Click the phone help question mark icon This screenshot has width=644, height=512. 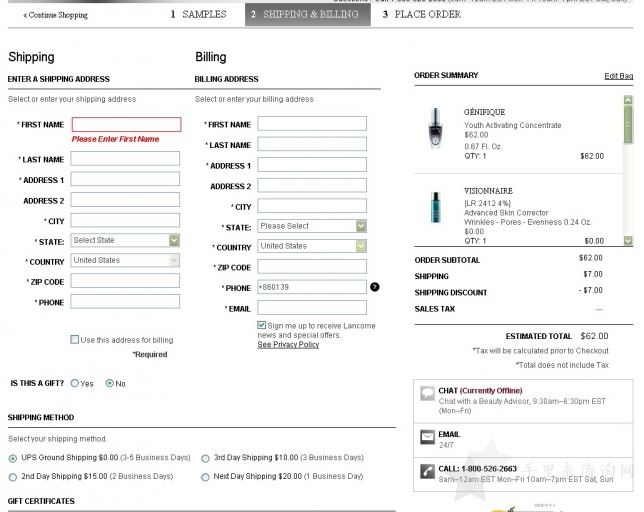point(374,287)
